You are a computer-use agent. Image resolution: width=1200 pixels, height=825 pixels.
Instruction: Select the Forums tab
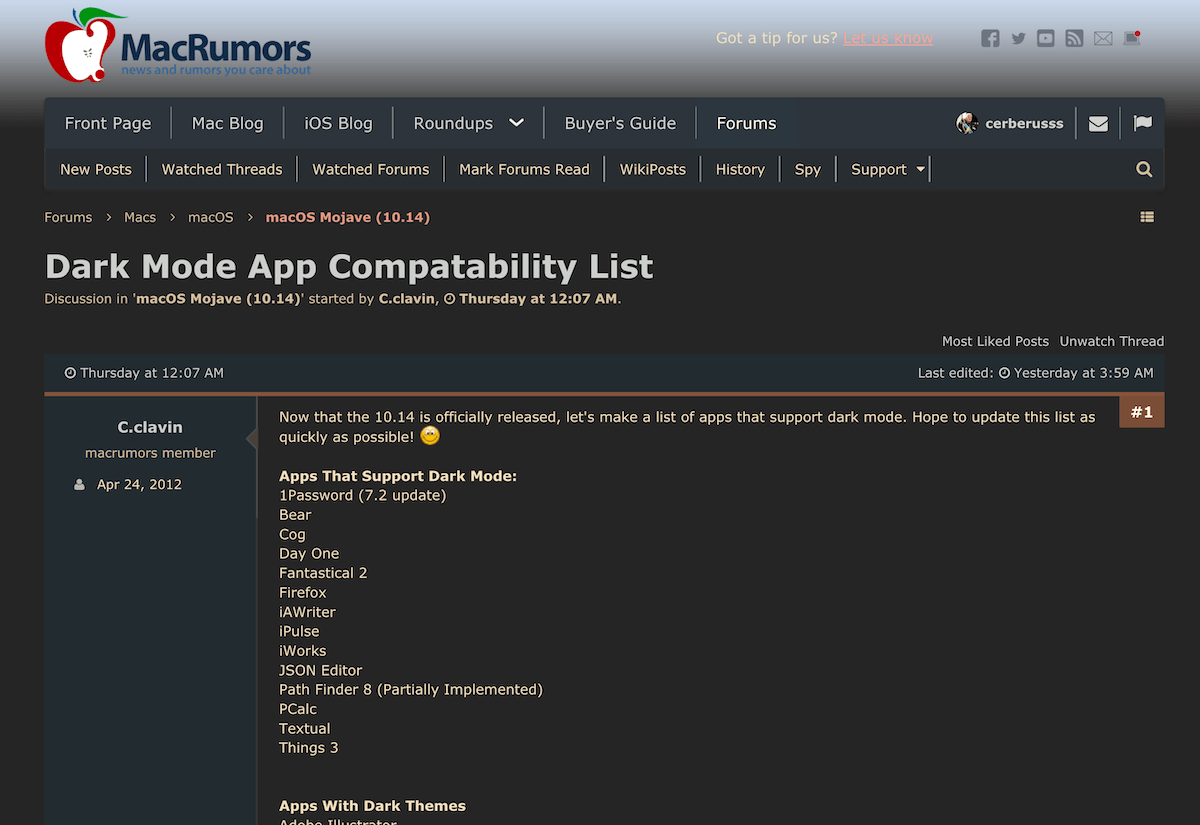point(746,123)
